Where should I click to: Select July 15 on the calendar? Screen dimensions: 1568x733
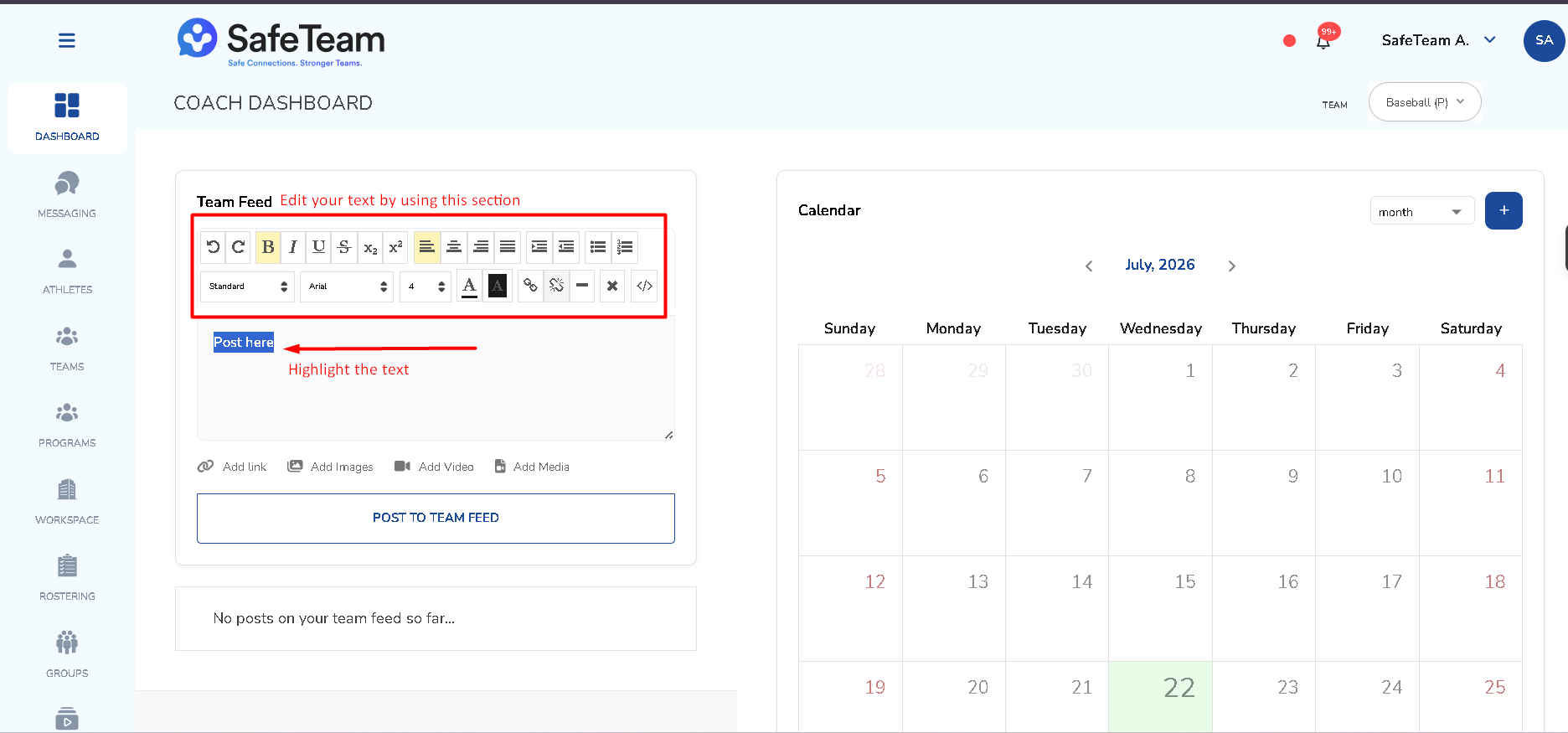1160,609
